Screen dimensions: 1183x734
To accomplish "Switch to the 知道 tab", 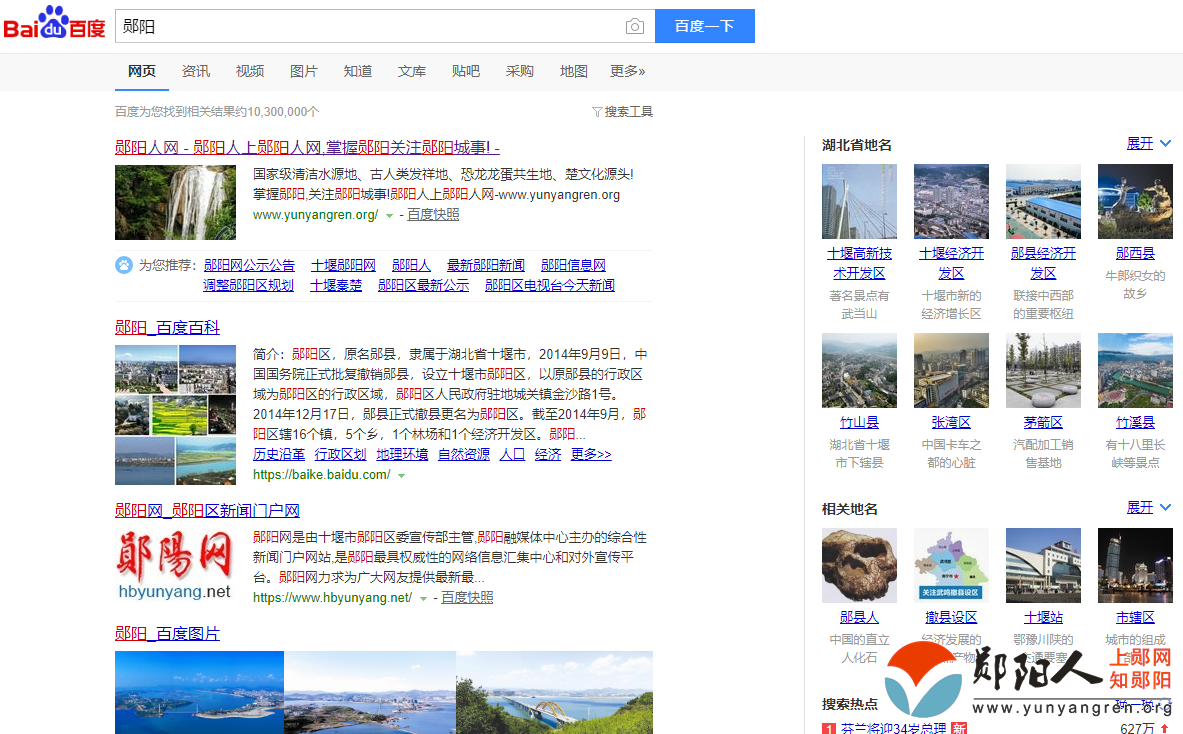I will [x=358, y=71].
